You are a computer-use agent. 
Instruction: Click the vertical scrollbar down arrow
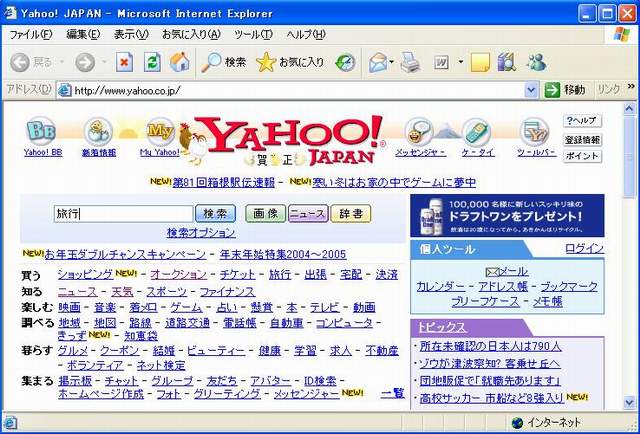629,402
